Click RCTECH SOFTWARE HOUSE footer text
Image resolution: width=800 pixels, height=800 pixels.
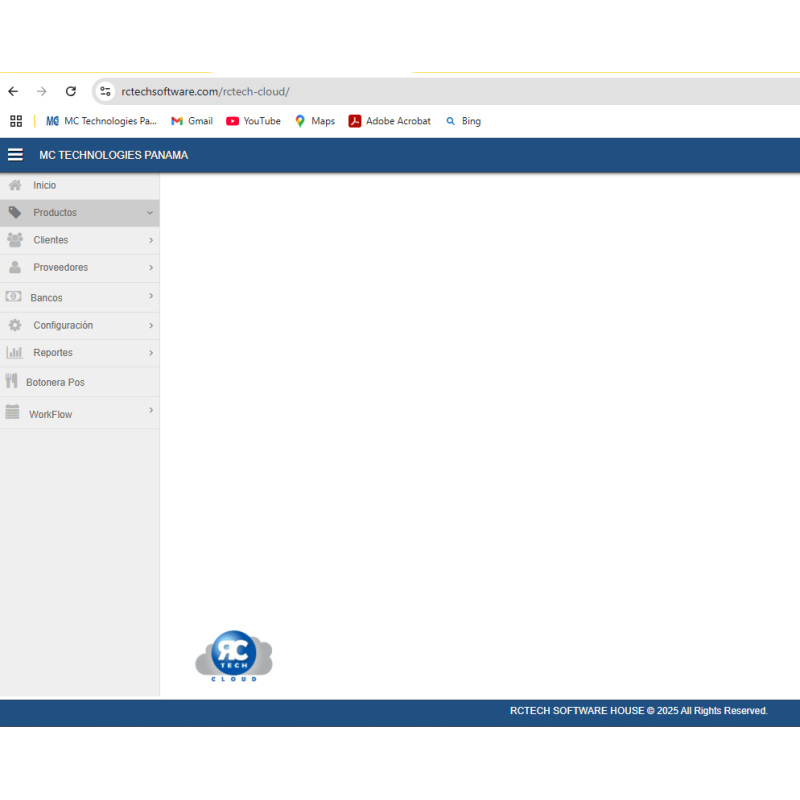pyautogui.click(x=638, y=711)
